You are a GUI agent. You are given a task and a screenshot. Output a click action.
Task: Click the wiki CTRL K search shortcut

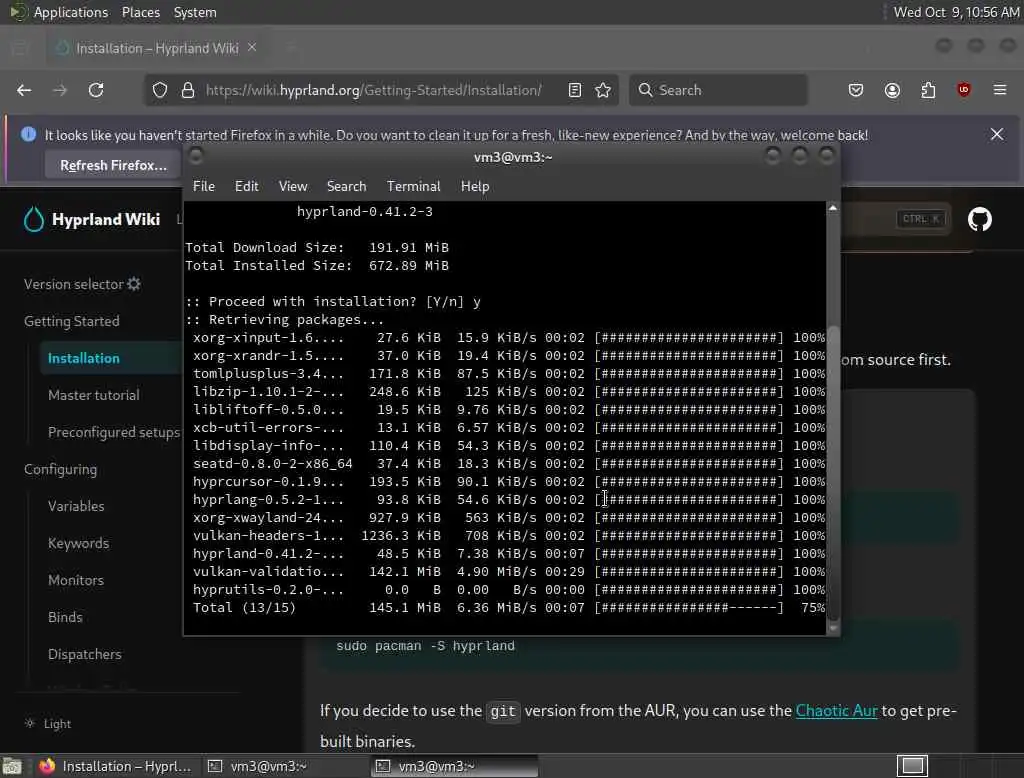coord(921,219)
